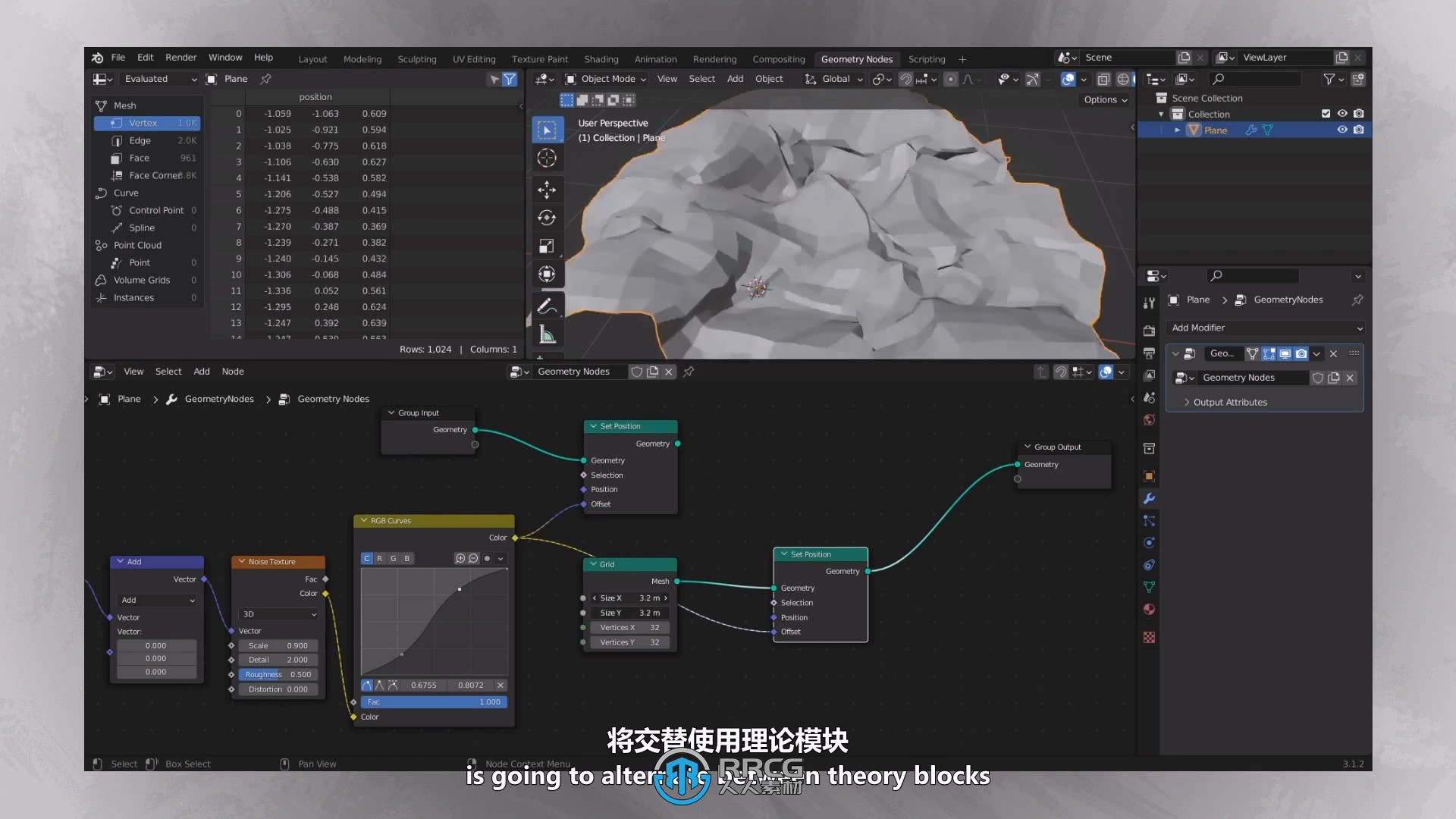Viewport: 1456px width, 819px height.
Task: Select the Rotate tool in the viewport toolbar
Action: pyautogui.click(x=547, y=218)
